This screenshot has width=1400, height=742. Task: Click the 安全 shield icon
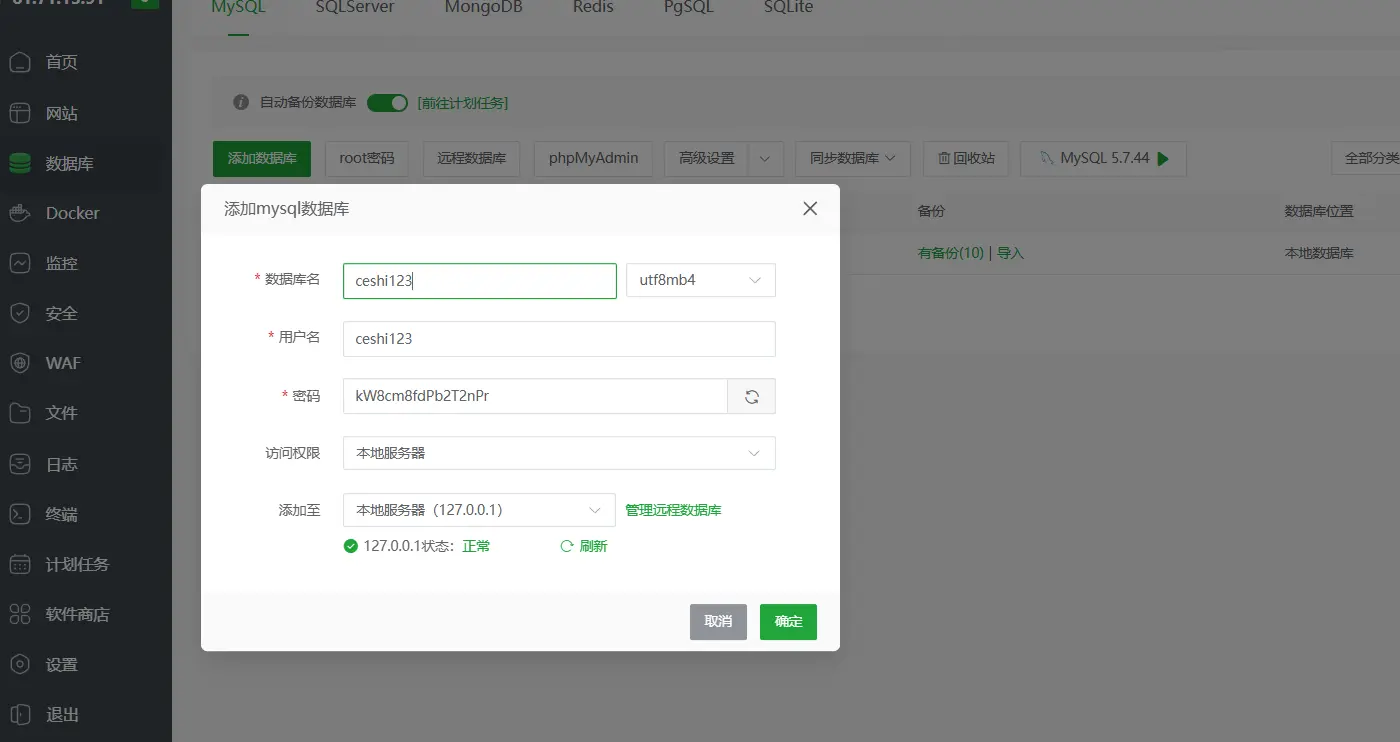click(20, 313)
